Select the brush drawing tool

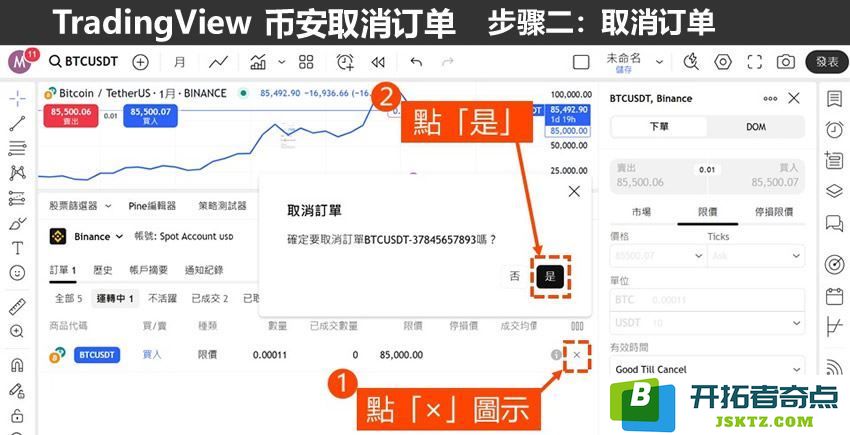17,223
